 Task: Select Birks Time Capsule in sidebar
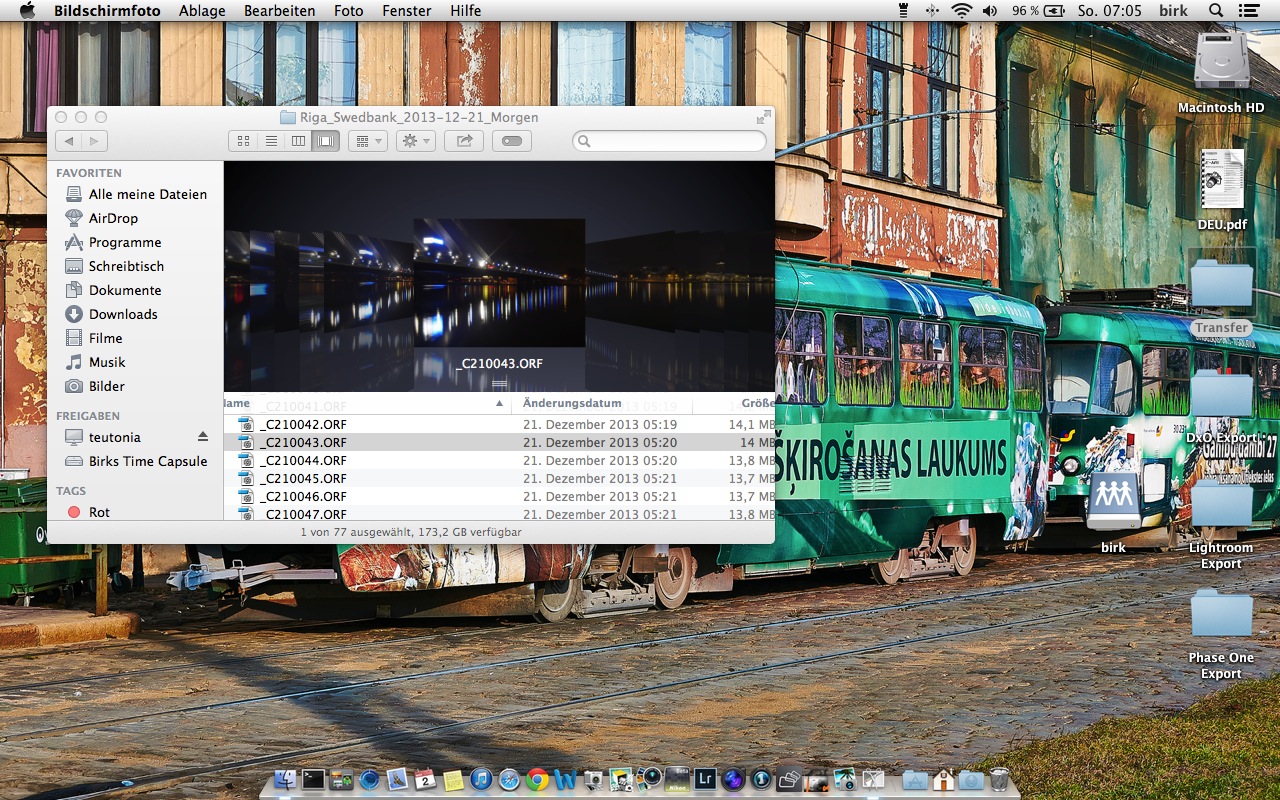(x=135, y=461)
